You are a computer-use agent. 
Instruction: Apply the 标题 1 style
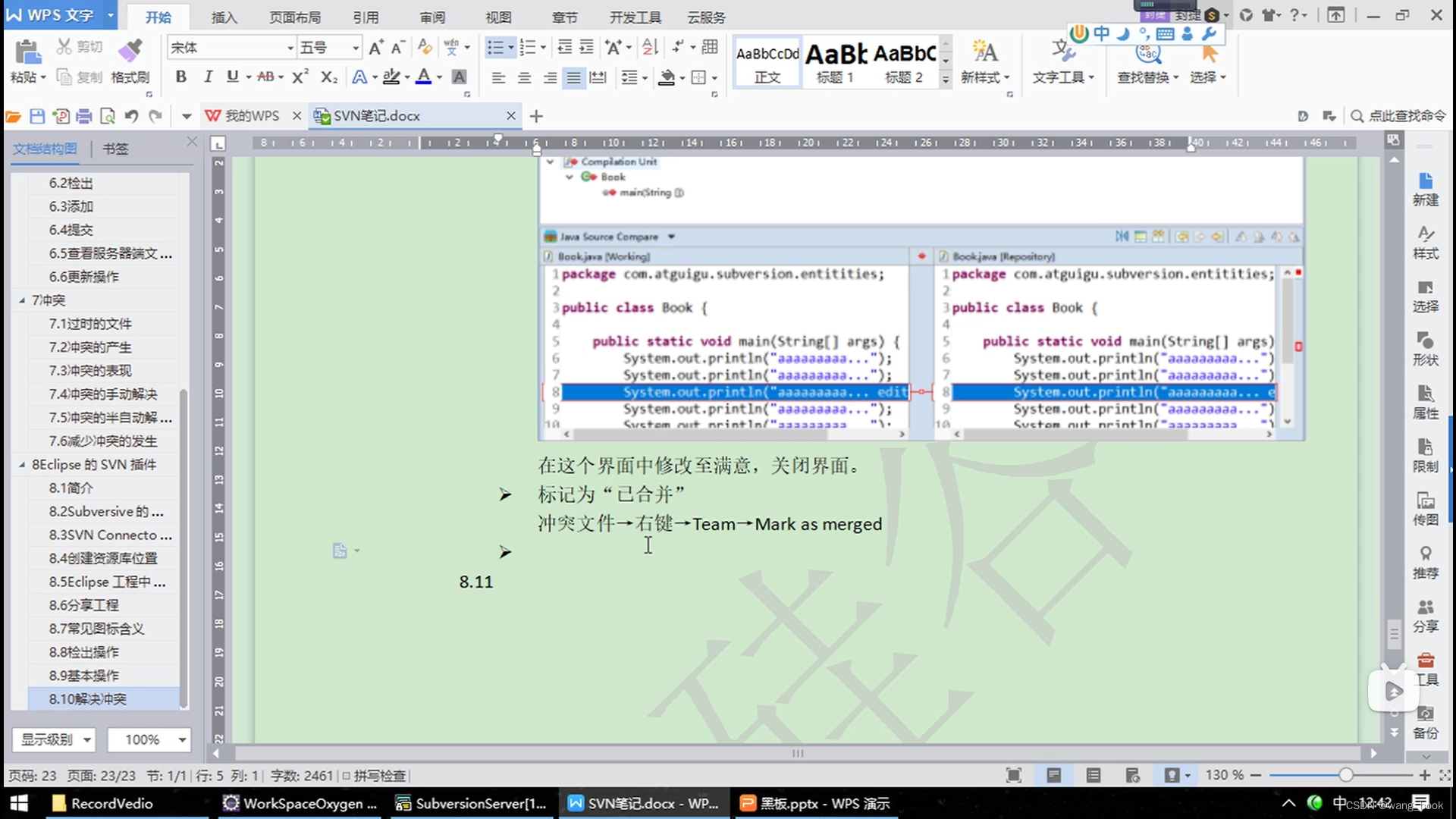[835, 63]
